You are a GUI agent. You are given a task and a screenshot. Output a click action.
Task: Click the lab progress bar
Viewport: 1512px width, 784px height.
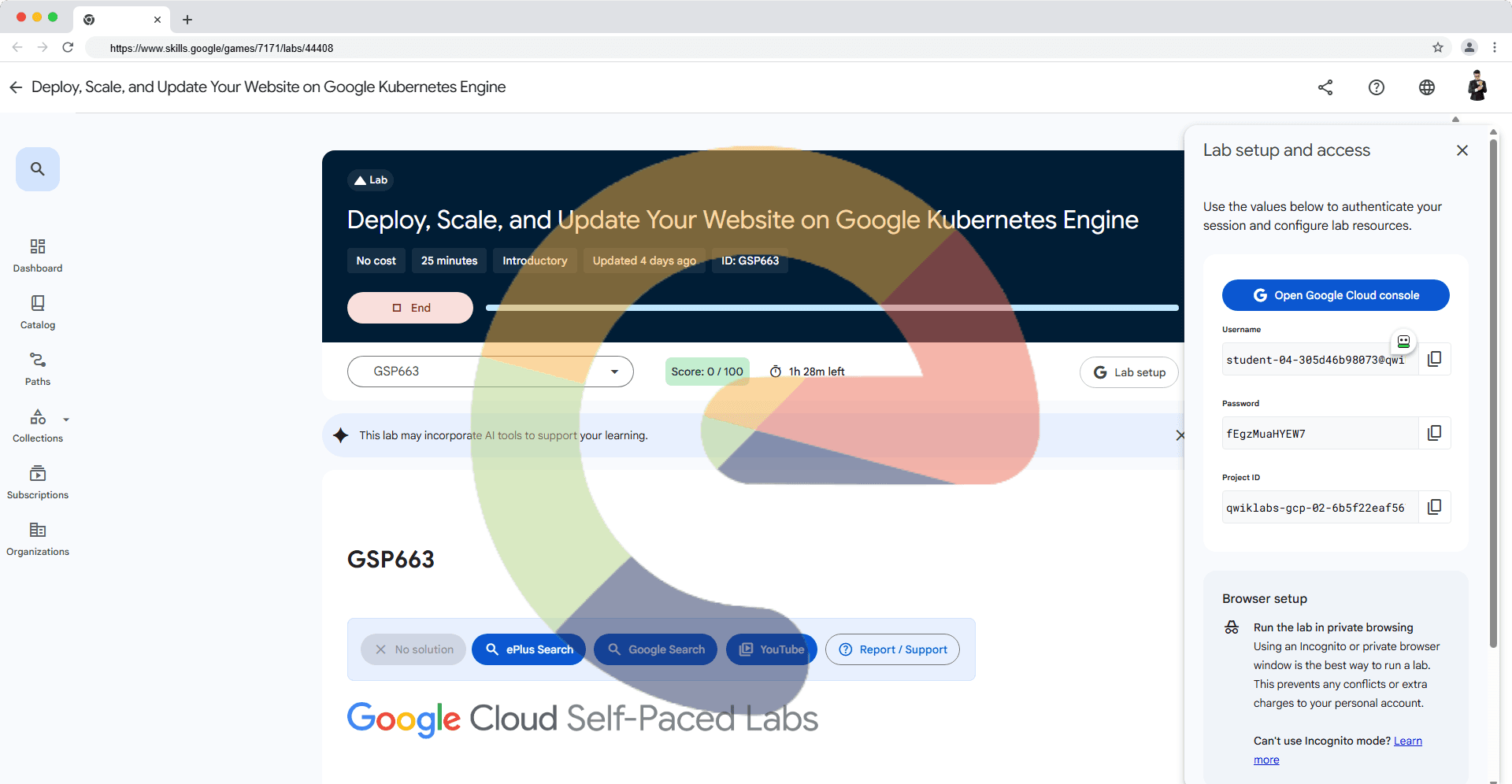[832, 308]
